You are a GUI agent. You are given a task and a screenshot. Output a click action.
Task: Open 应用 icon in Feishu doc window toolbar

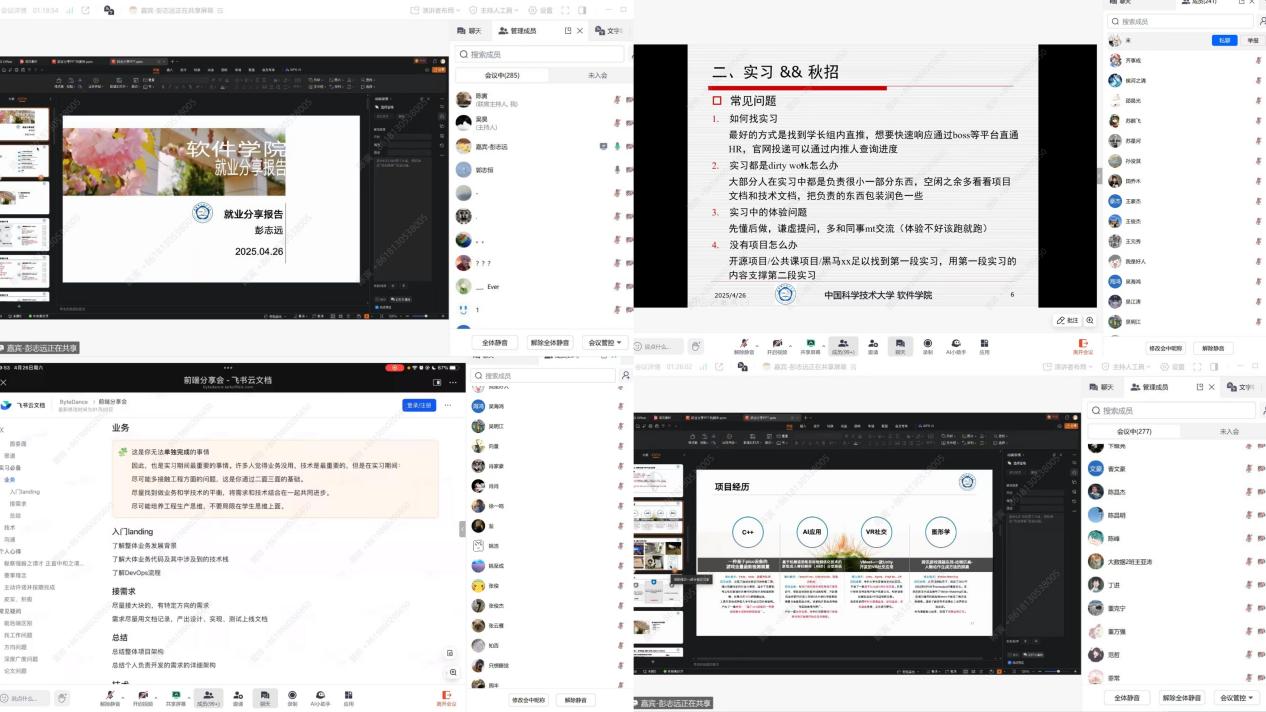[x=348, y=697]
